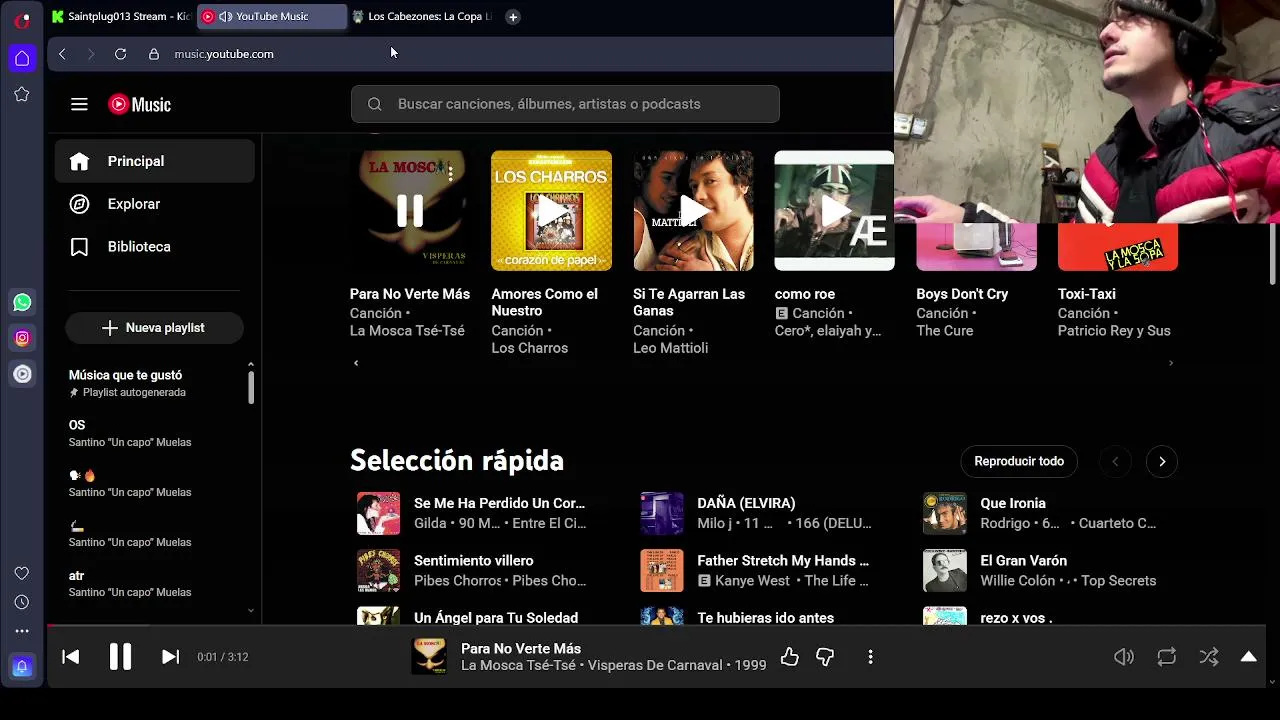Image resolution: width=1280 pixels, height=720 pixels.
Task: Open Boys Don't Cry song title
Action: point(962,294)
